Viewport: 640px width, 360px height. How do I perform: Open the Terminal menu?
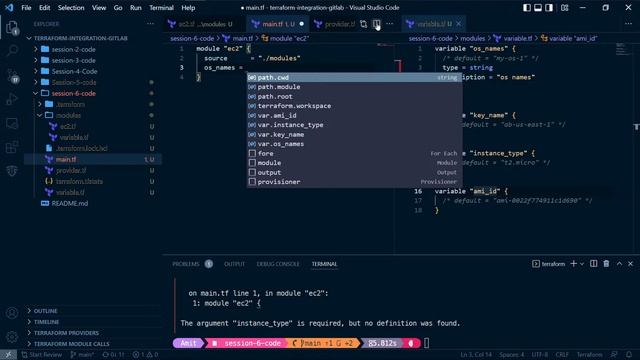(161, 8)
